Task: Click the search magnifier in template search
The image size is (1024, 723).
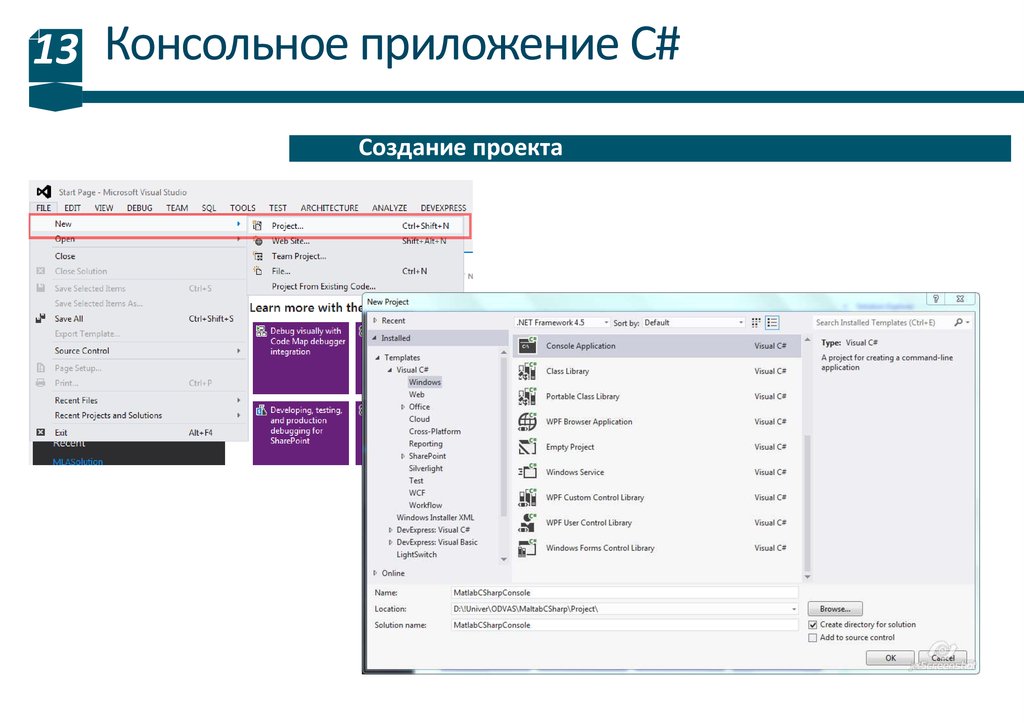Action: 958,323
